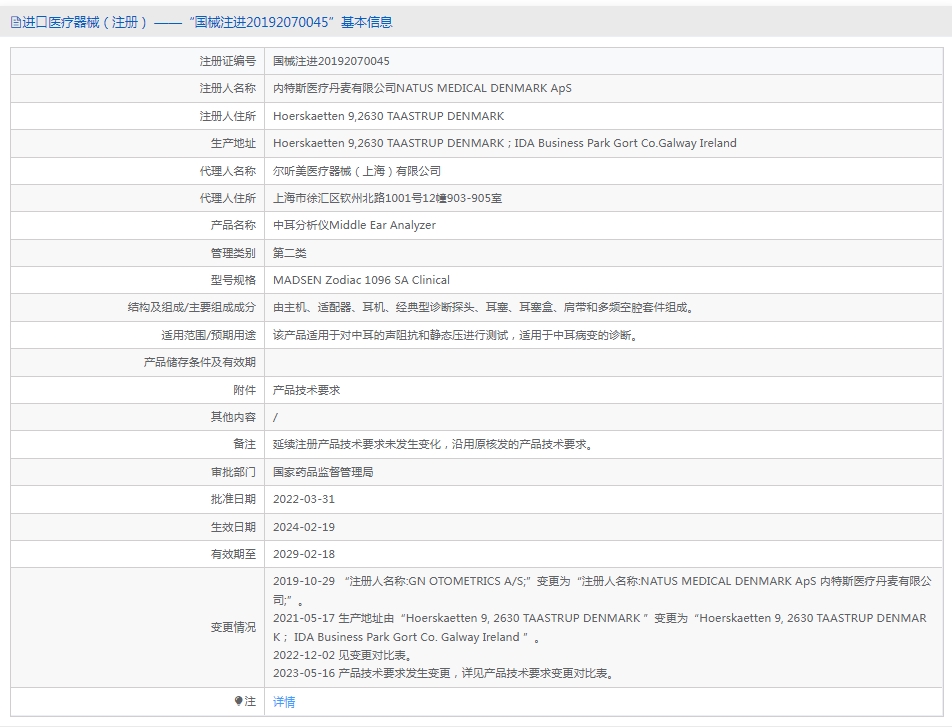The image size is (952, 727).
Task: Select attachment value 产品技术要求
Action: pyautogui.click(x=307, y=390)
